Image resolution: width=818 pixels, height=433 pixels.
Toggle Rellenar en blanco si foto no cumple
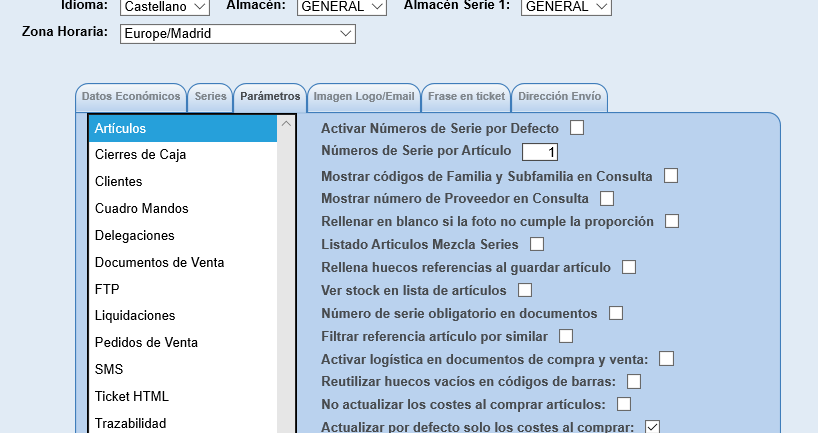(x=672, y=221)
